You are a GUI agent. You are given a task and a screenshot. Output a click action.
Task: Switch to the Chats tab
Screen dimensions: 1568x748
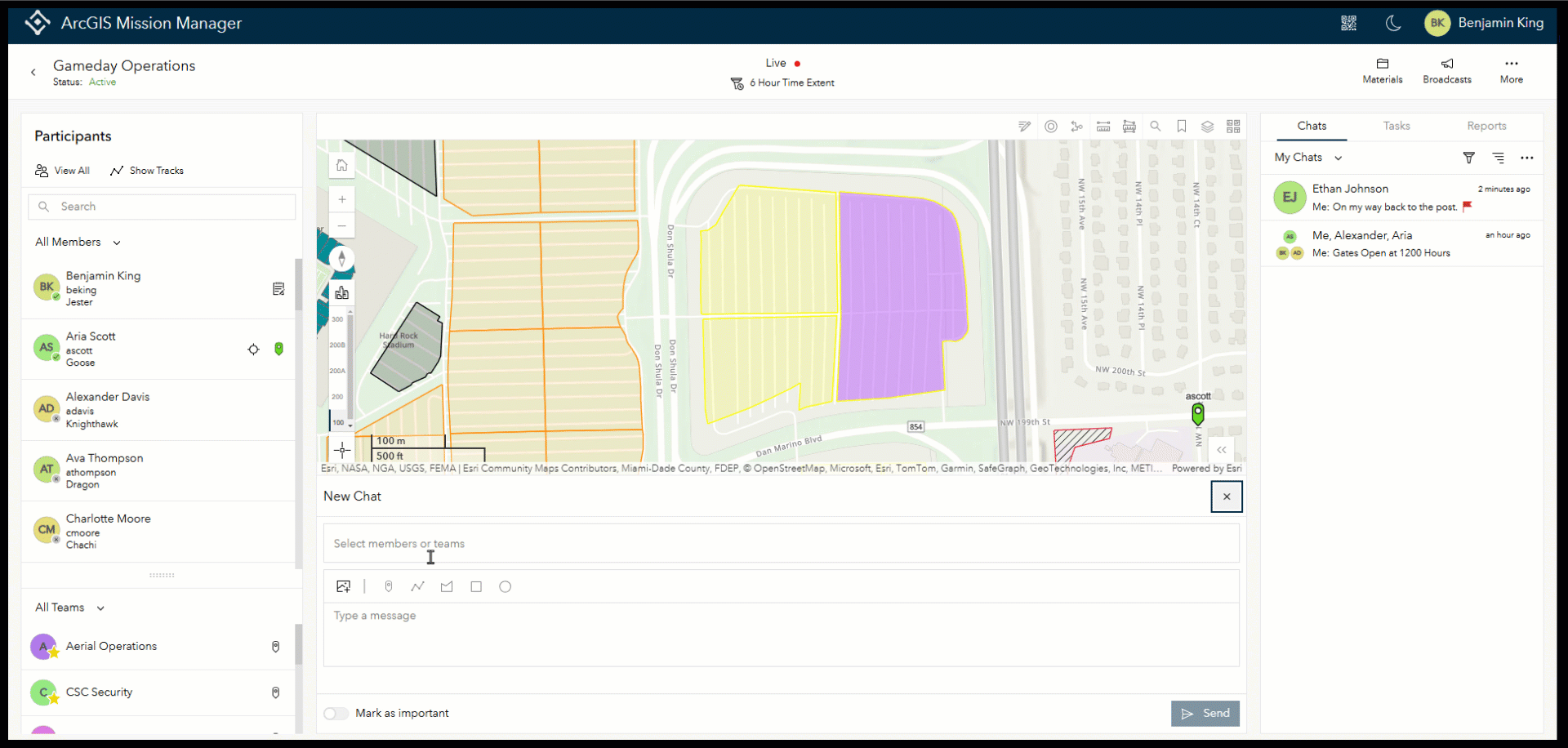coord(1312,127)
